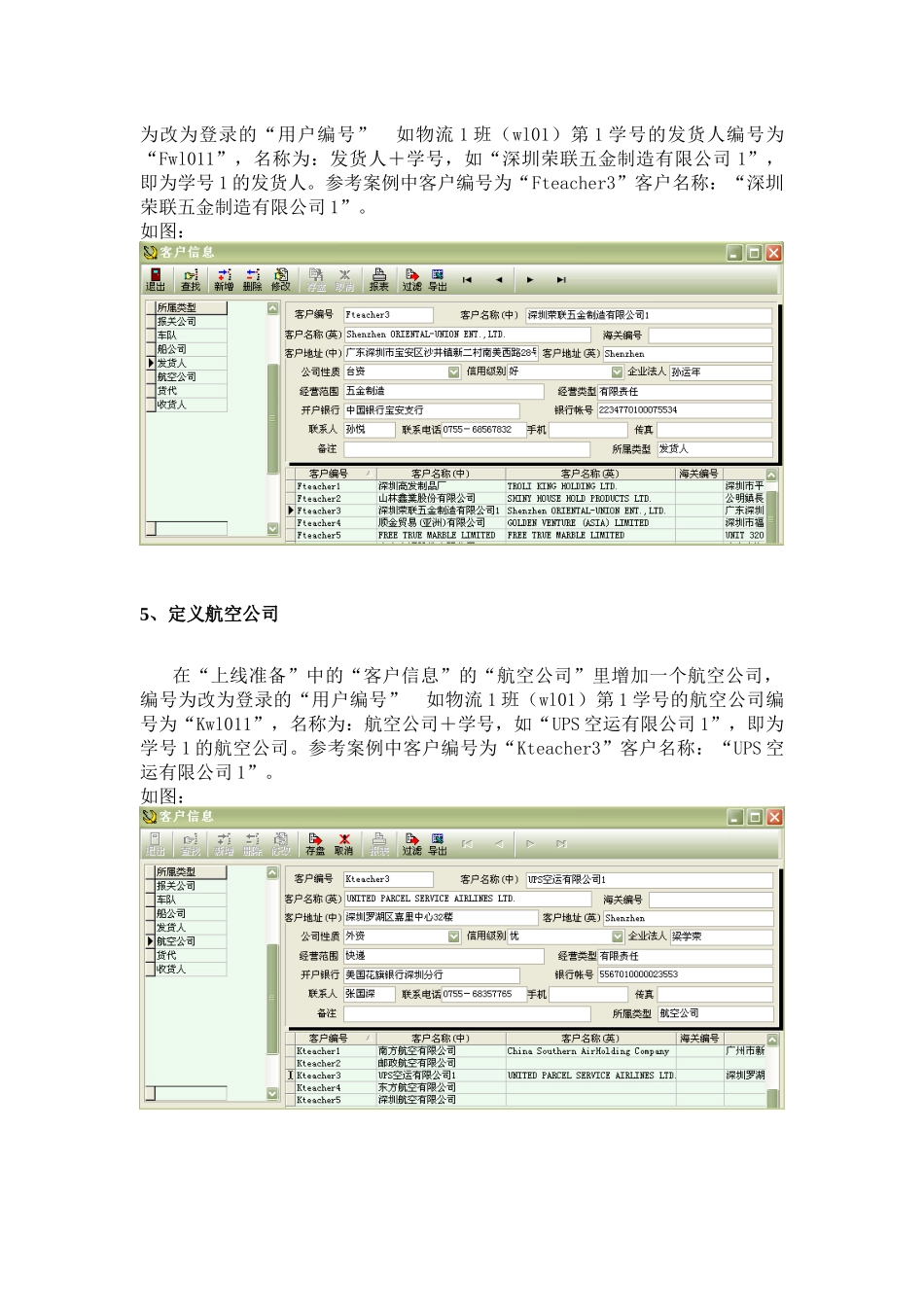Click 客户名称(英) column header in the Kteacher3 grid

[x=590, y=1039]
